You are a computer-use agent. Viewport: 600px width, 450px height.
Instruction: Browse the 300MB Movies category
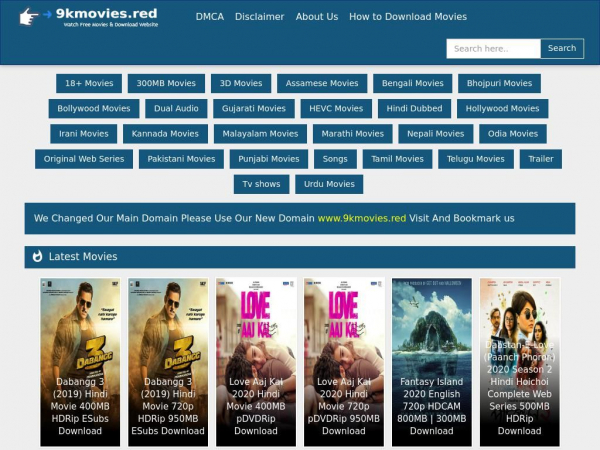tap(166, 84)
